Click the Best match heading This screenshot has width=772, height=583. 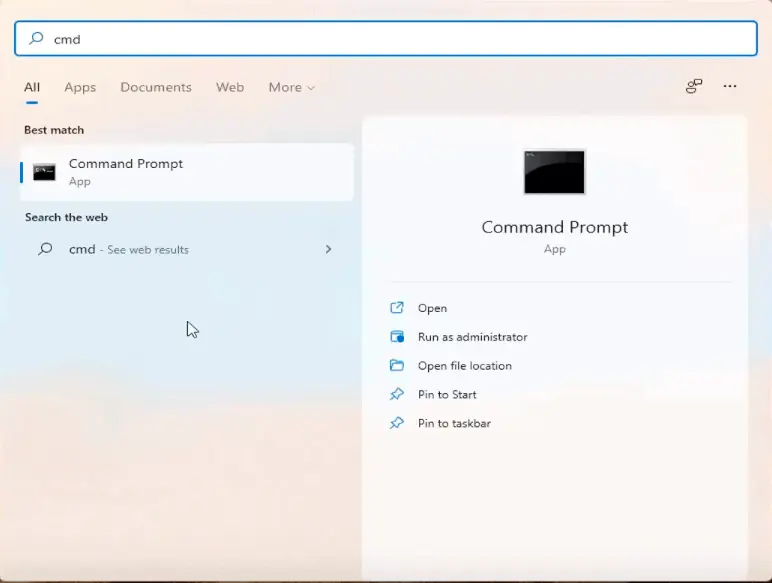(54, 130)
